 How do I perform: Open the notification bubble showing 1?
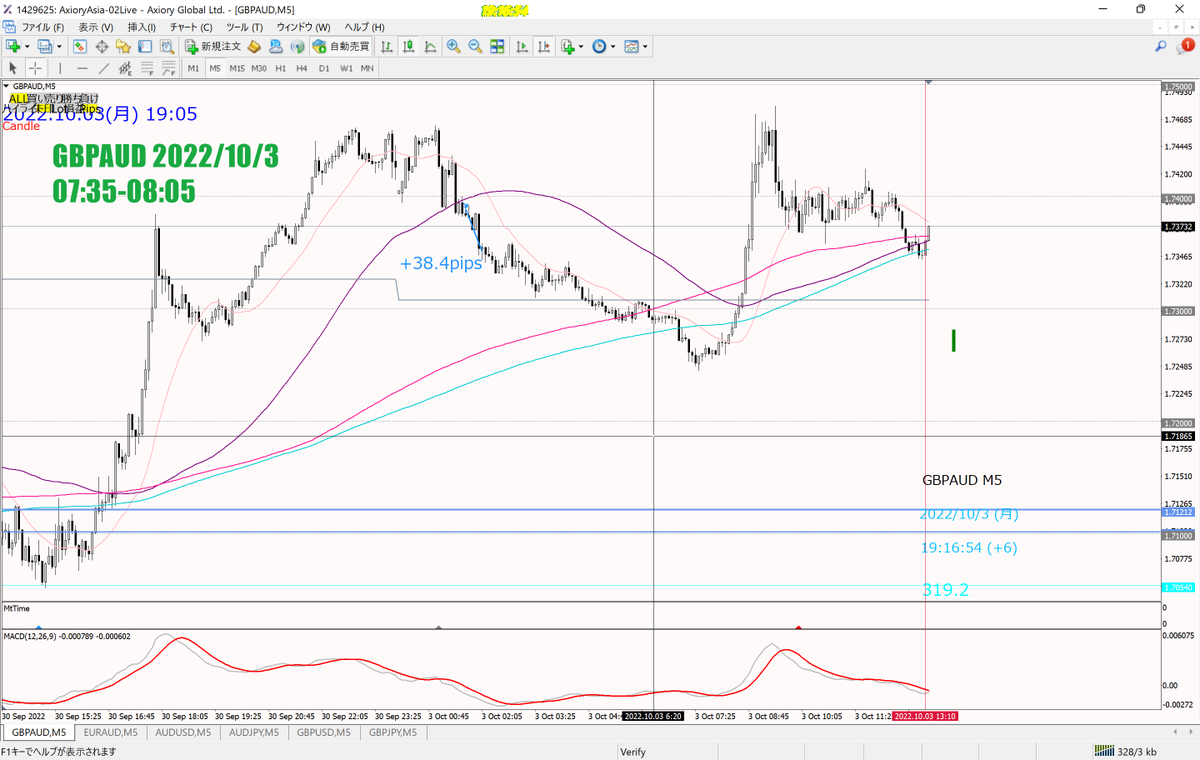click(x=1187, y=45)
